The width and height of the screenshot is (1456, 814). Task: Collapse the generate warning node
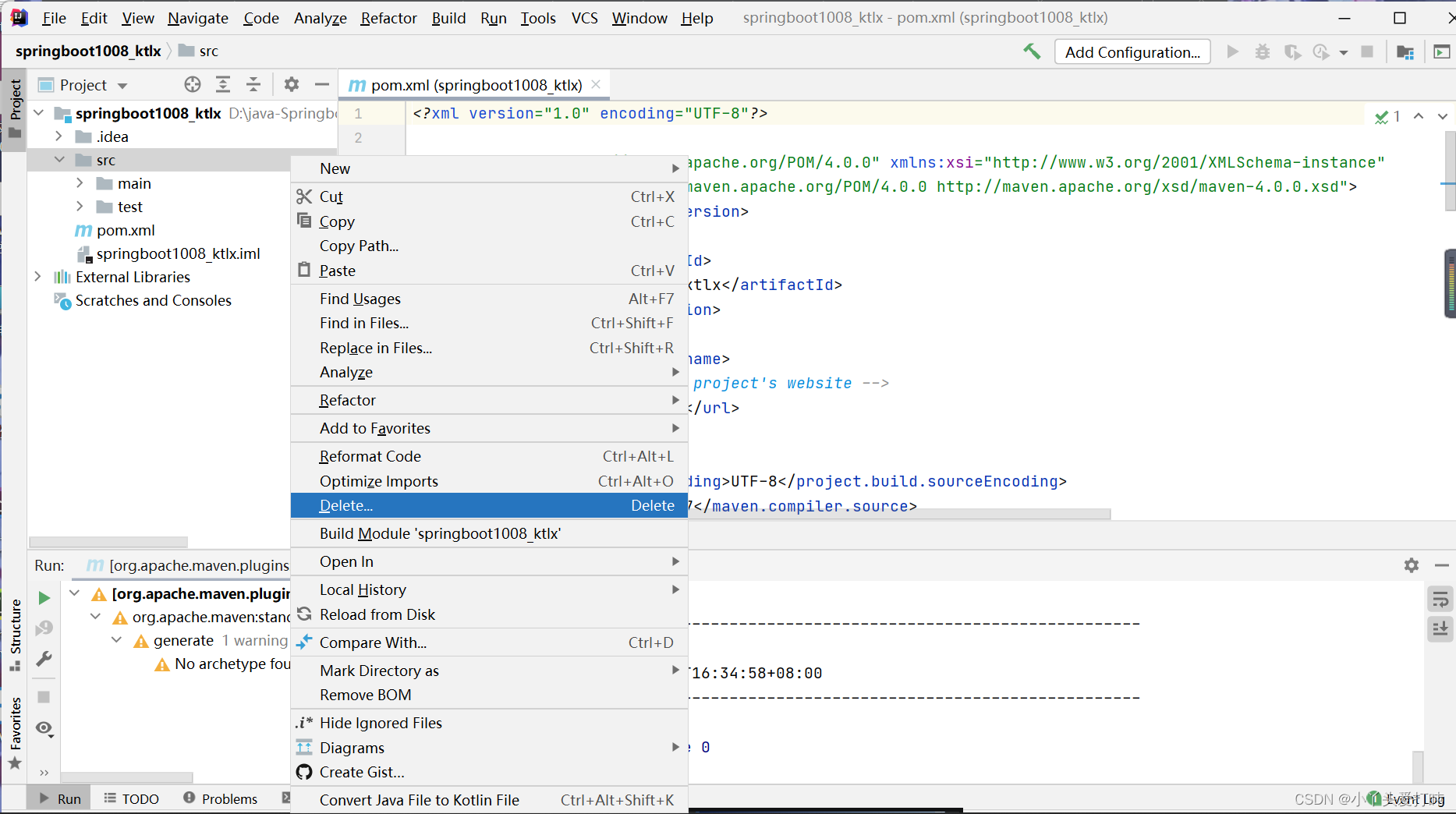(x=116, y=640)
